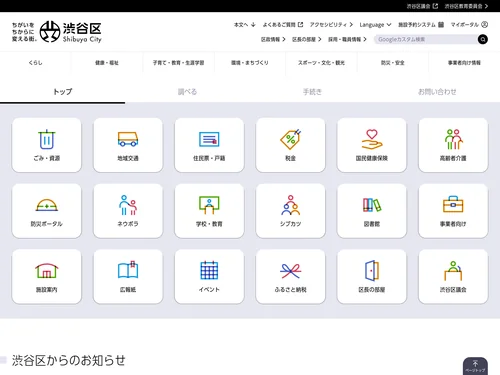Screen dimensions: 500x375
Task: Select the トップ tab
Action: pos(63,92)
